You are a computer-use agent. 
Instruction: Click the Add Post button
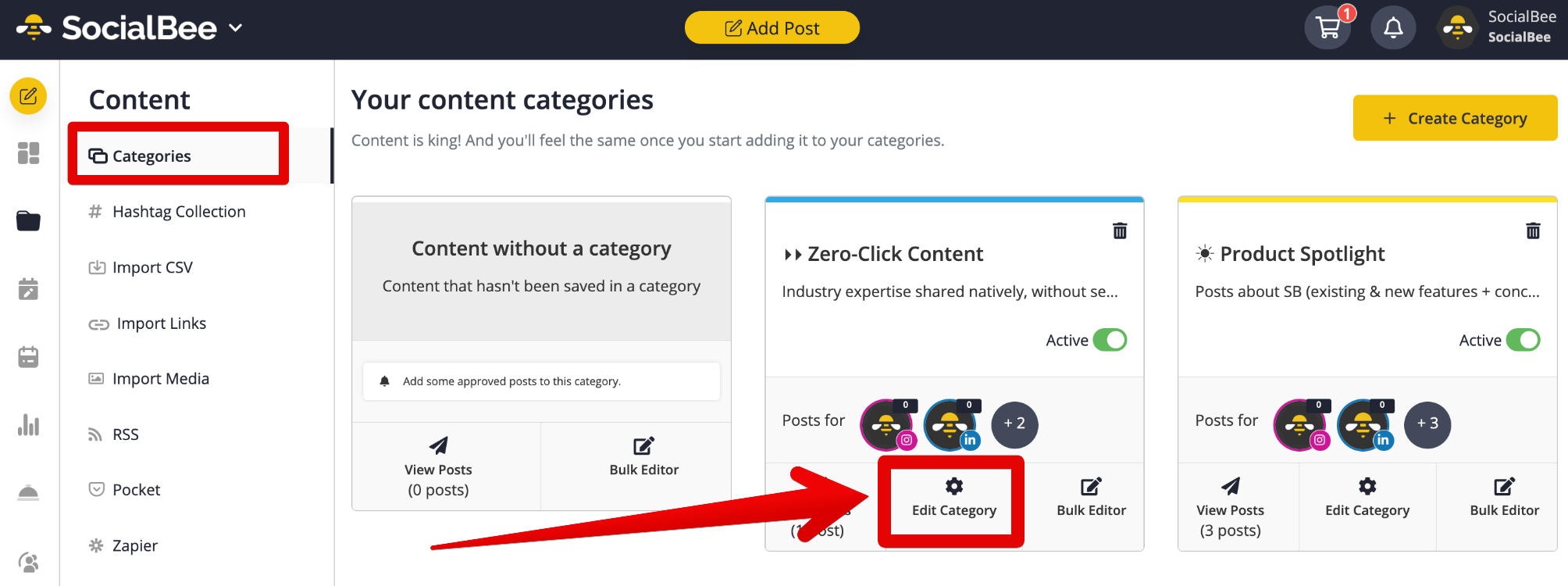tap(772, 28)
